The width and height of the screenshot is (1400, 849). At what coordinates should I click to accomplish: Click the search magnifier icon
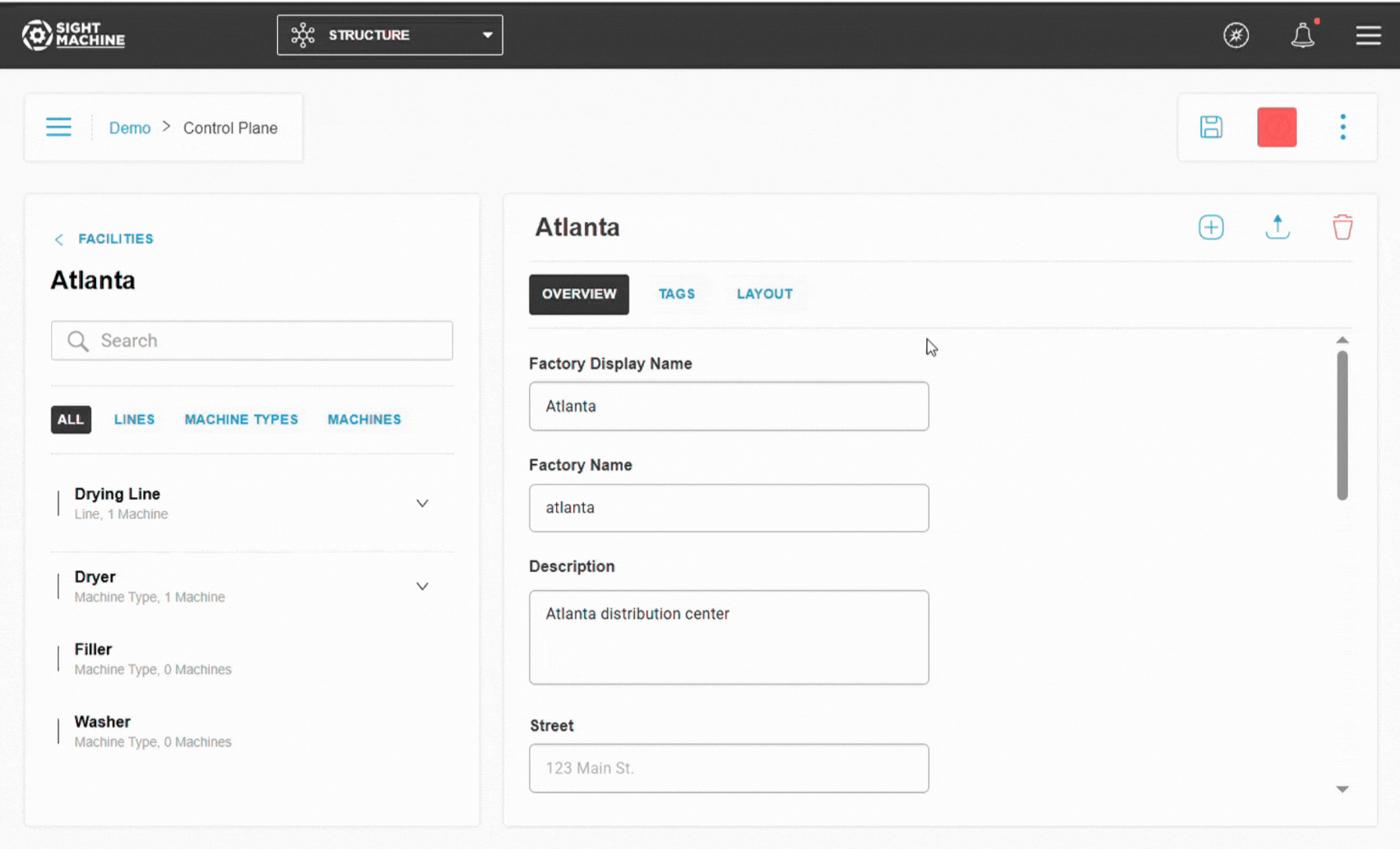point(78,341)
